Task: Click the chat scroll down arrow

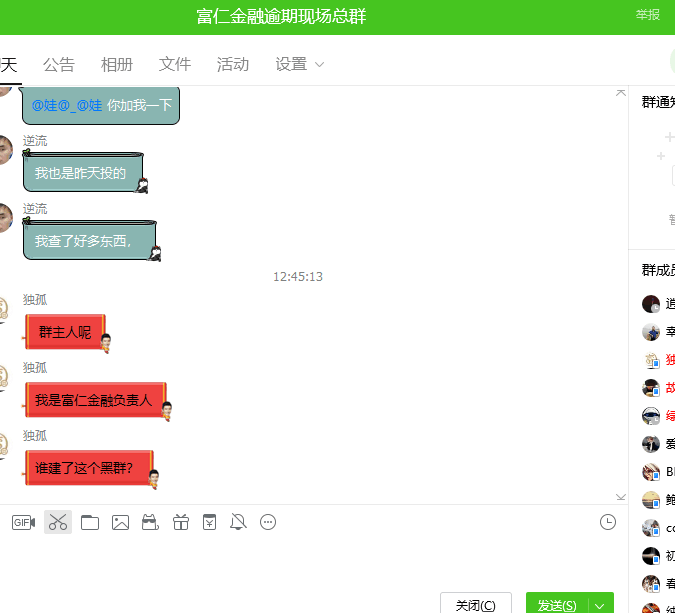Action: (x=620, y=497)
